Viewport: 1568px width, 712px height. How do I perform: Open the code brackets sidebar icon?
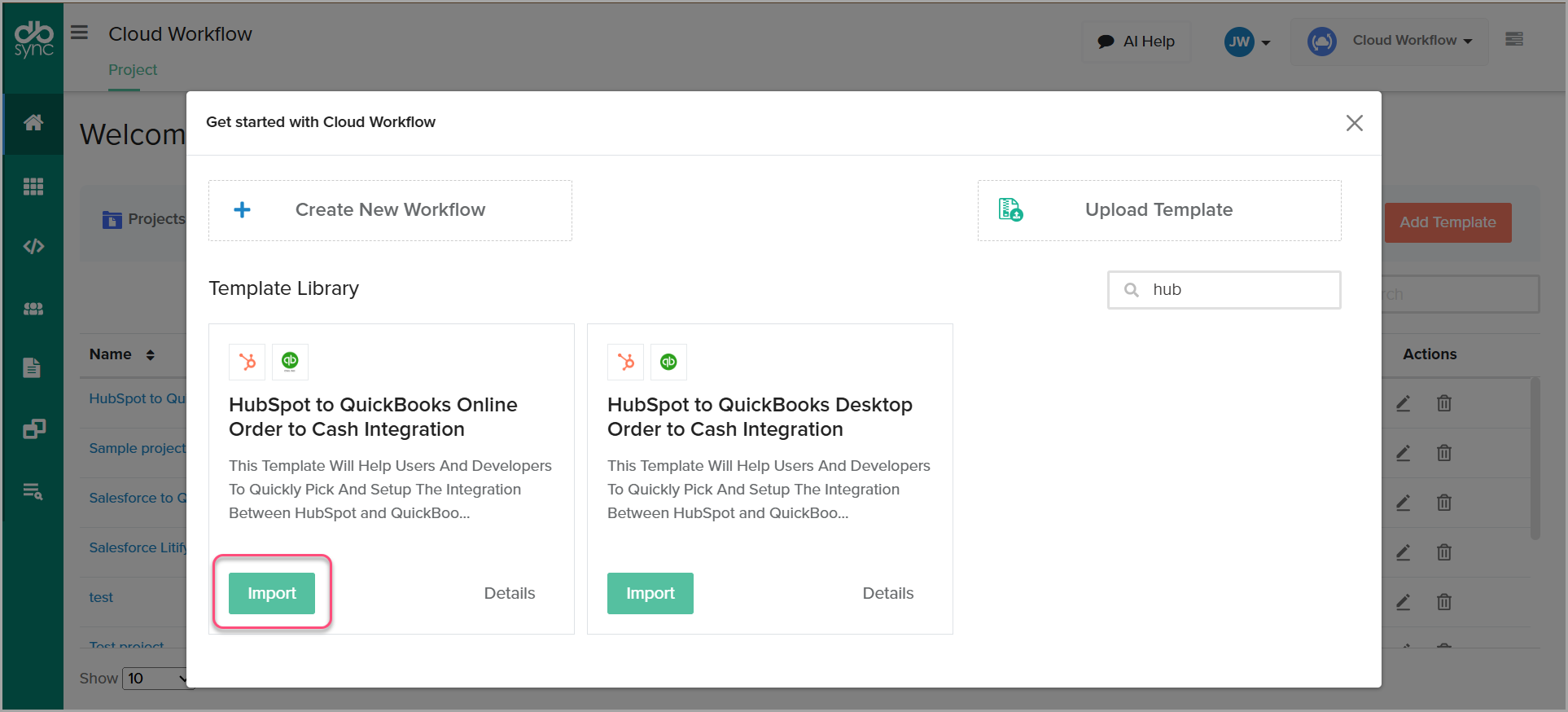pos(33,246)
